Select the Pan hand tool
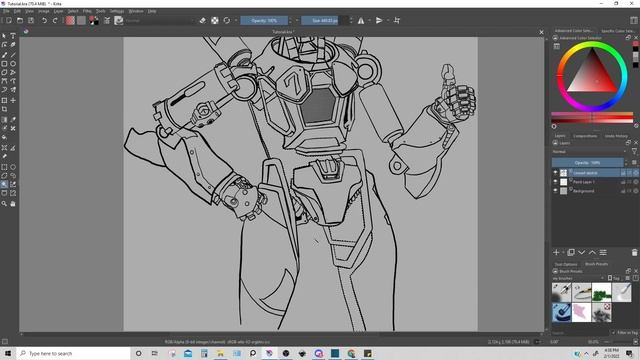 pyautogui.click(x=13, y=203)
